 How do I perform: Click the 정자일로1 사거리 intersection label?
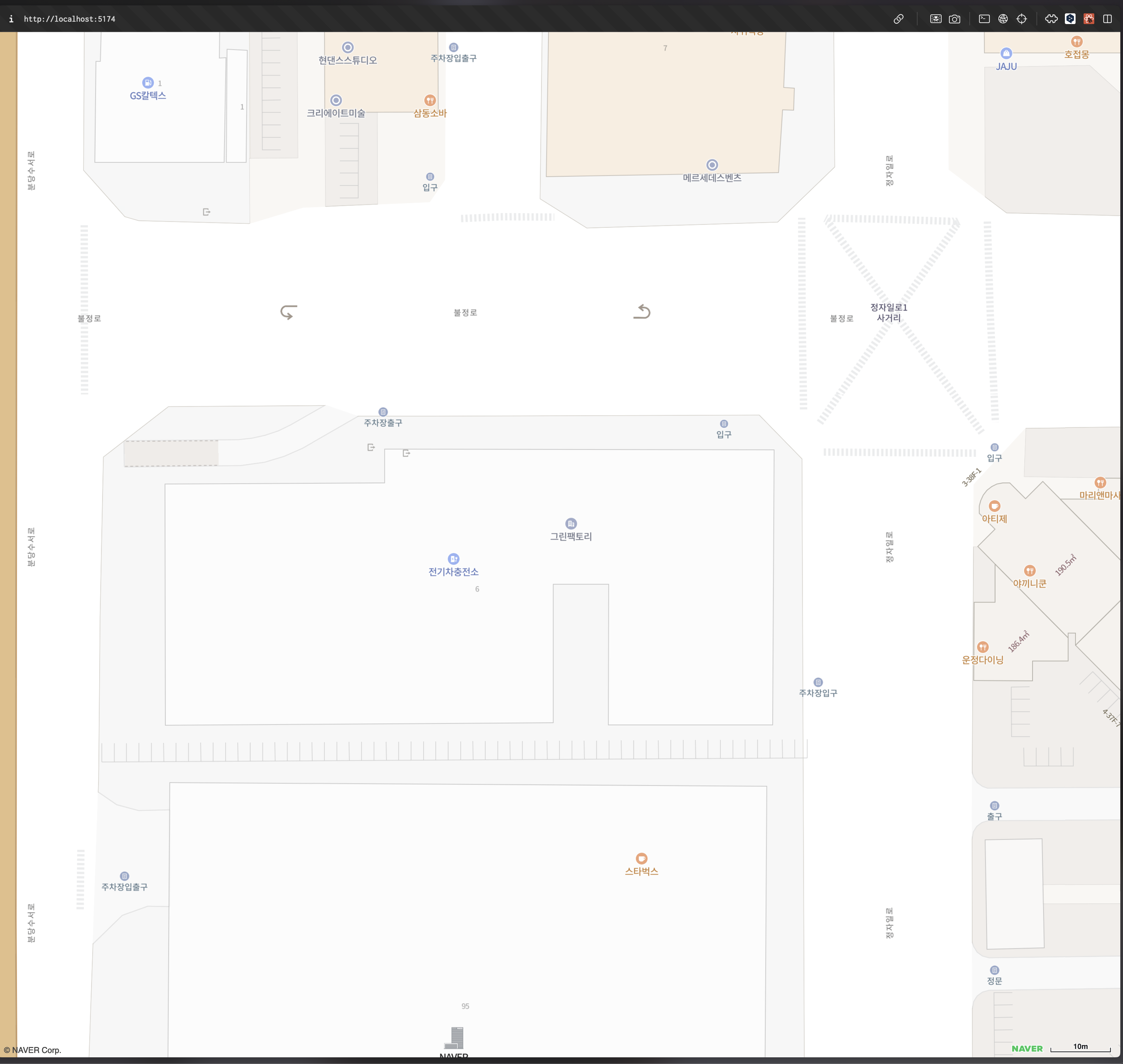coord(889,313)
